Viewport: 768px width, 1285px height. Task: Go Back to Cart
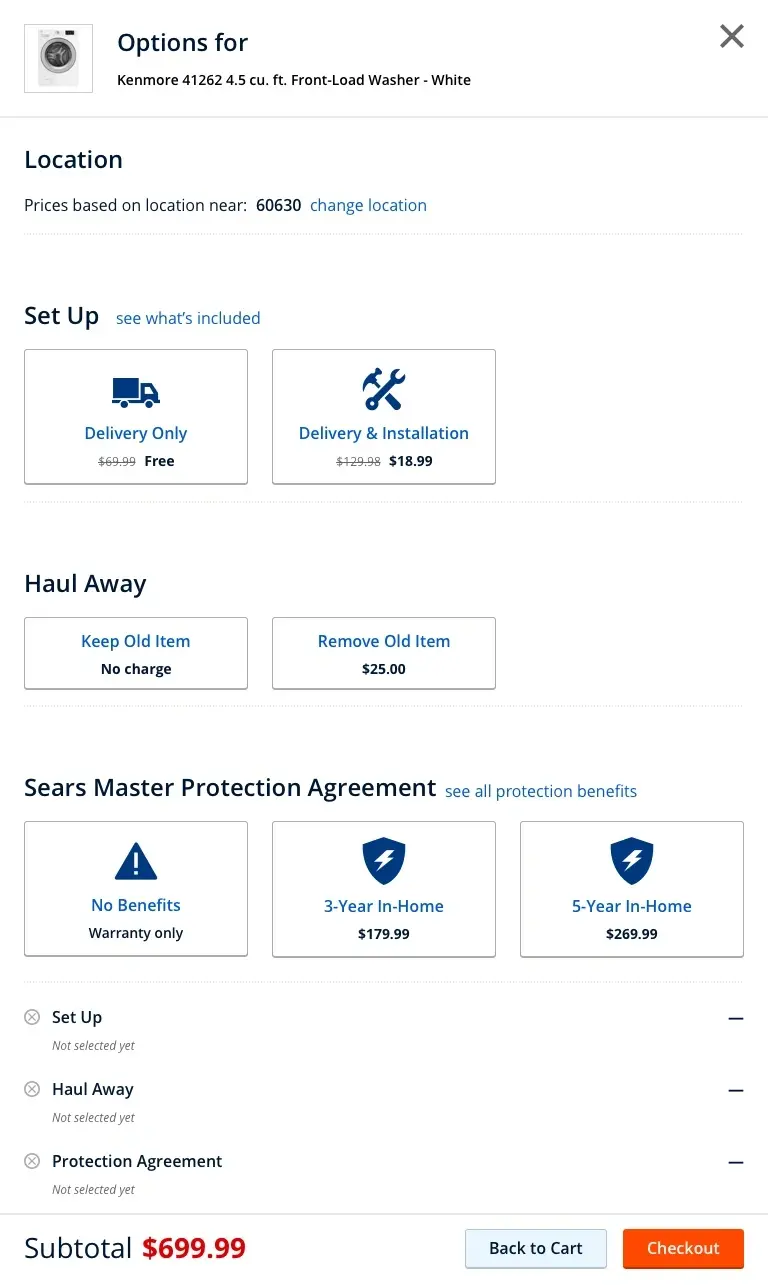pos(536,1248)
